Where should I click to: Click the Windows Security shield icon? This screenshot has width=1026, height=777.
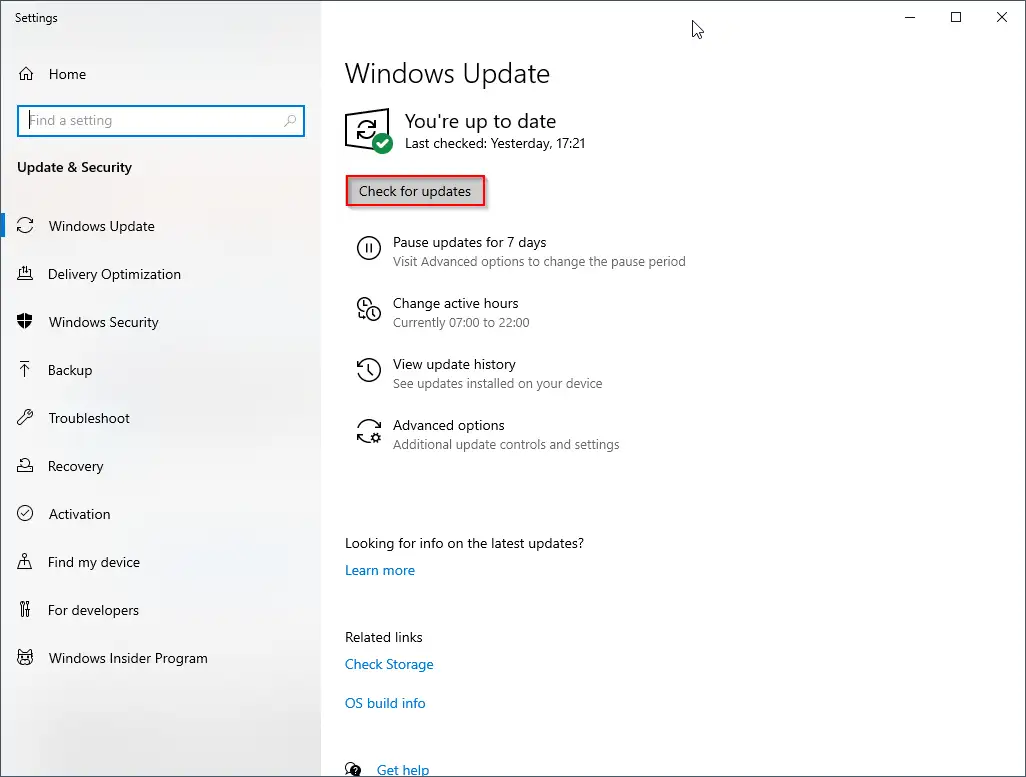(25, 321)
